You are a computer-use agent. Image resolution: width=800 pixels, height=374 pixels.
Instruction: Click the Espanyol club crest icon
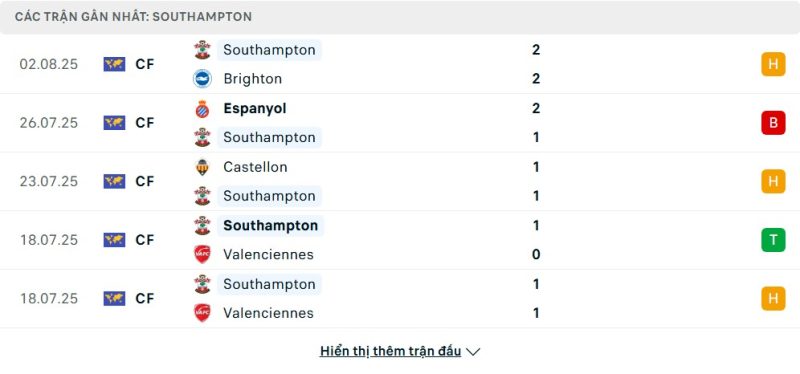203,109
